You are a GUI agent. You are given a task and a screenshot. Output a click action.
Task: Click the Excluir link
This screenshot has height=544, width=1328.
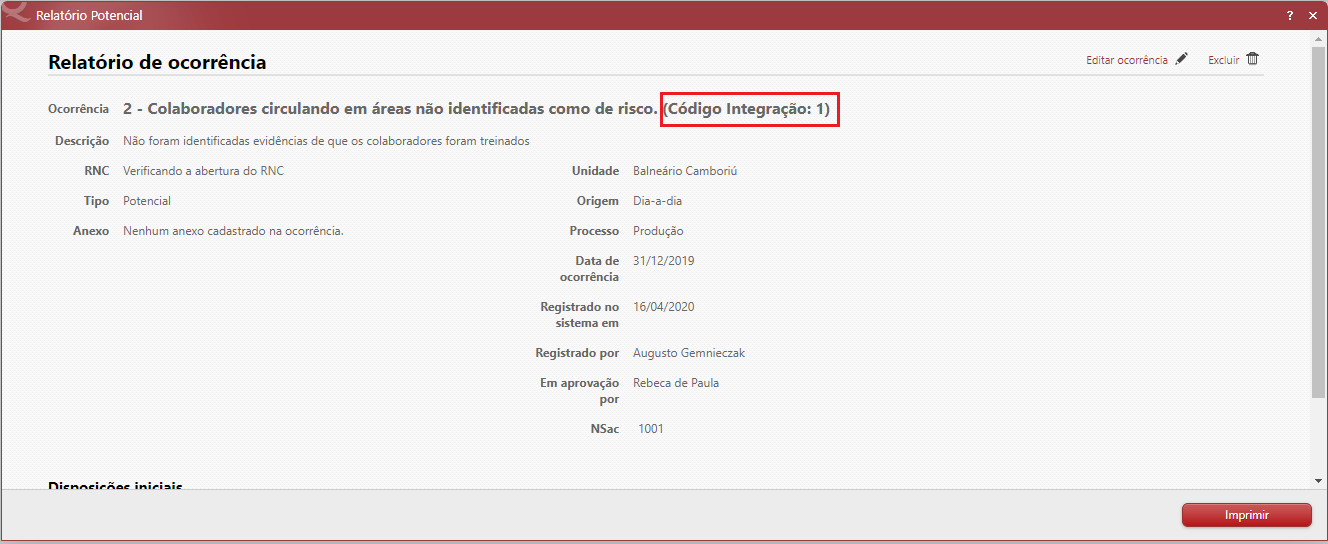(x=1224, y=60)
